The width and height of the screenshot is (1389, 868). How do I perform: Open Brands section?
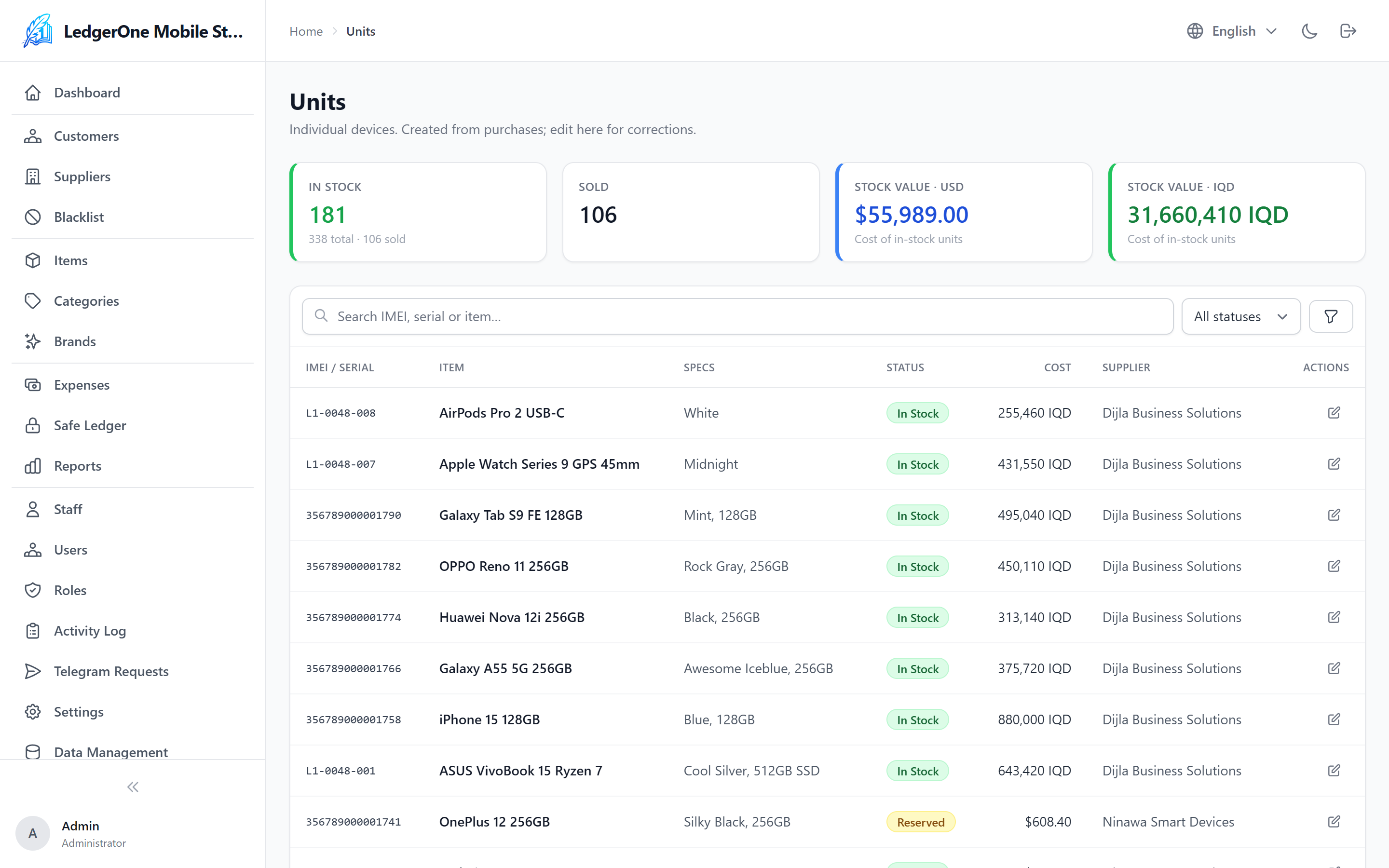pyautogui.click(x=133, y=341)
